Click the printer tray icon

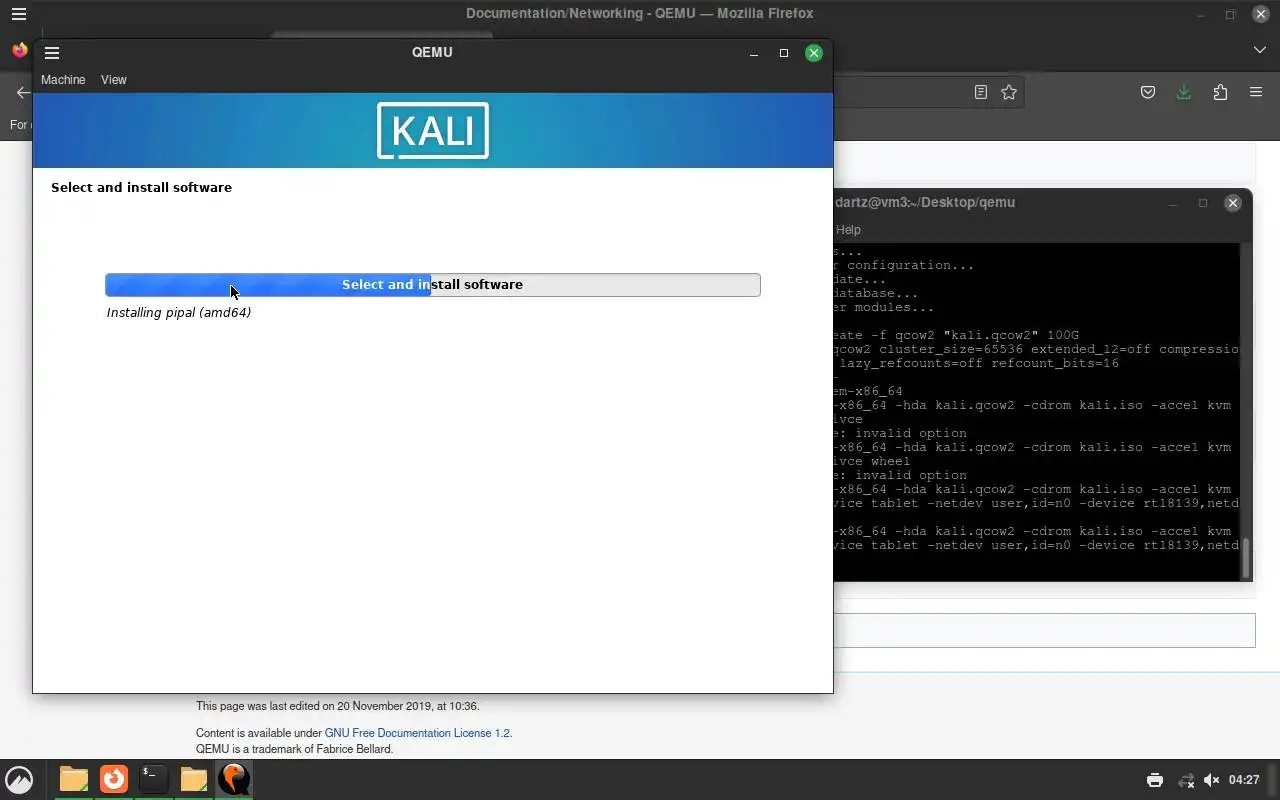tap(1155, 780)
